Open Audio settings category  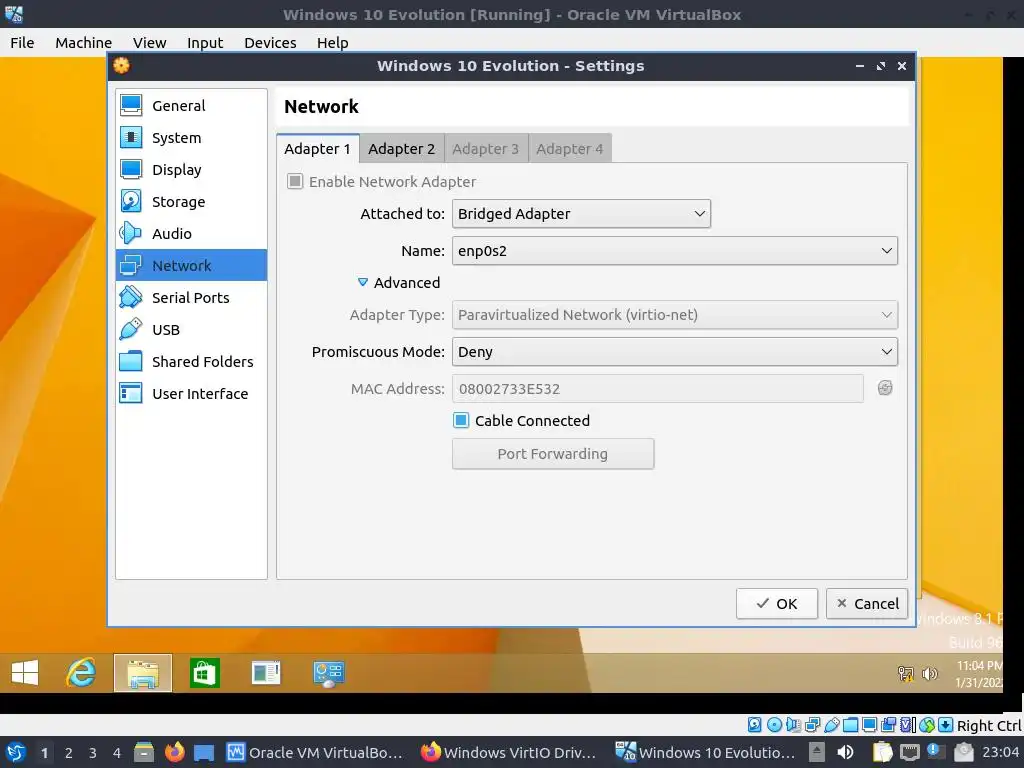coord(191,234)
